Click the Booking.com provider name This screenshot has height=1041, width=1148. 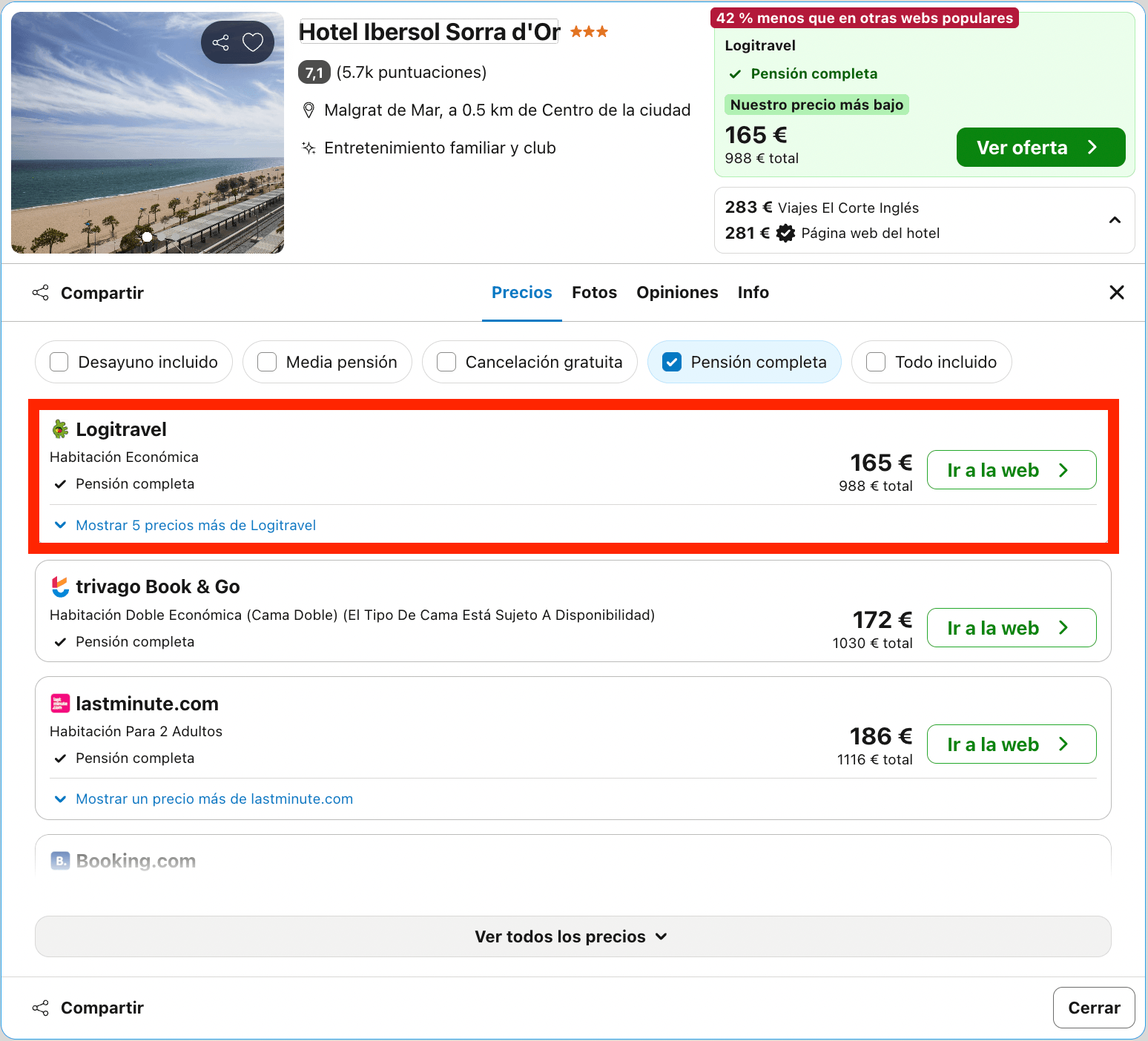(136, 861)
